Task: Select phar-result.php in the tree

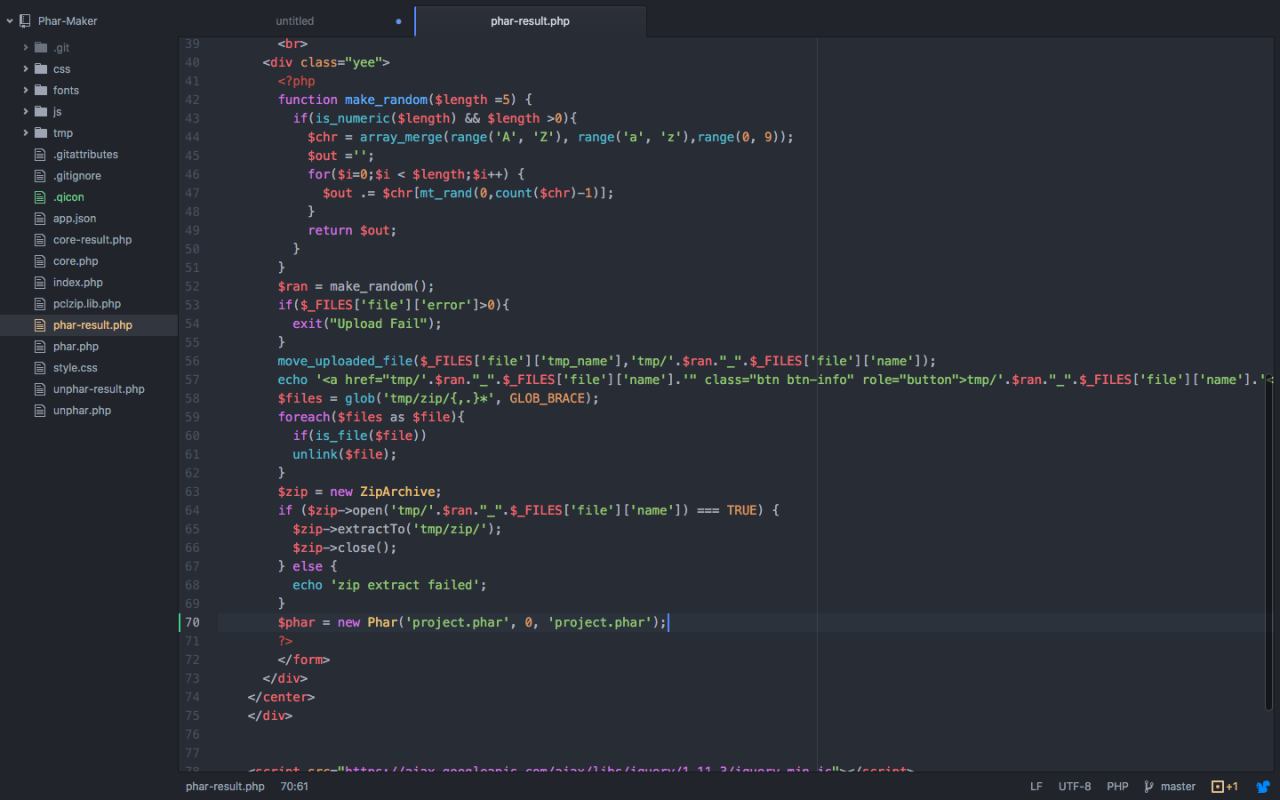Action: point(92,325)
